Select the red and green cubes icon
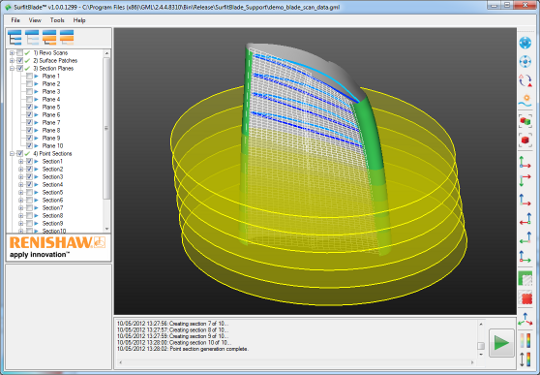The width and height of the screenshot is (540, 375). (525, 121)
